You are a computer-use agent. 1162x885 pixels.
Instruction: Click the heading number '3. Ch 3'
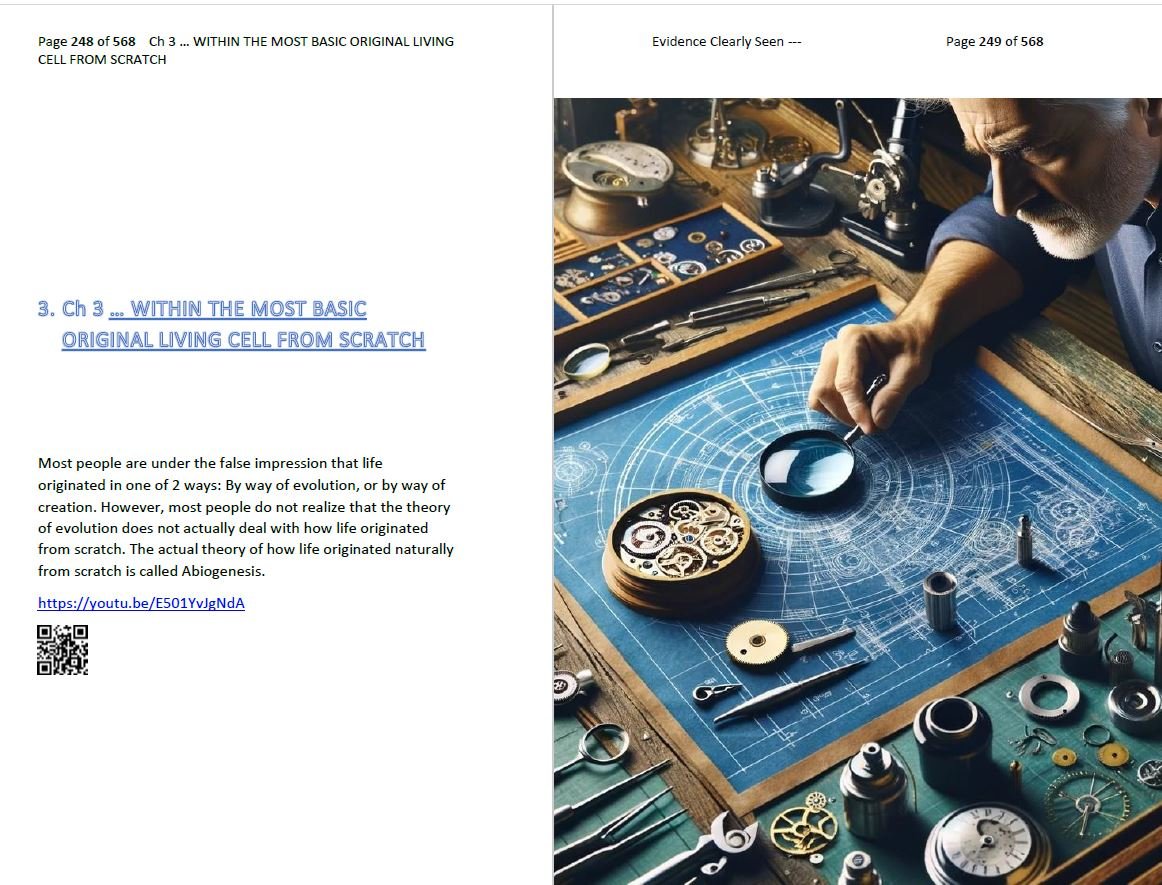[70, 308]
